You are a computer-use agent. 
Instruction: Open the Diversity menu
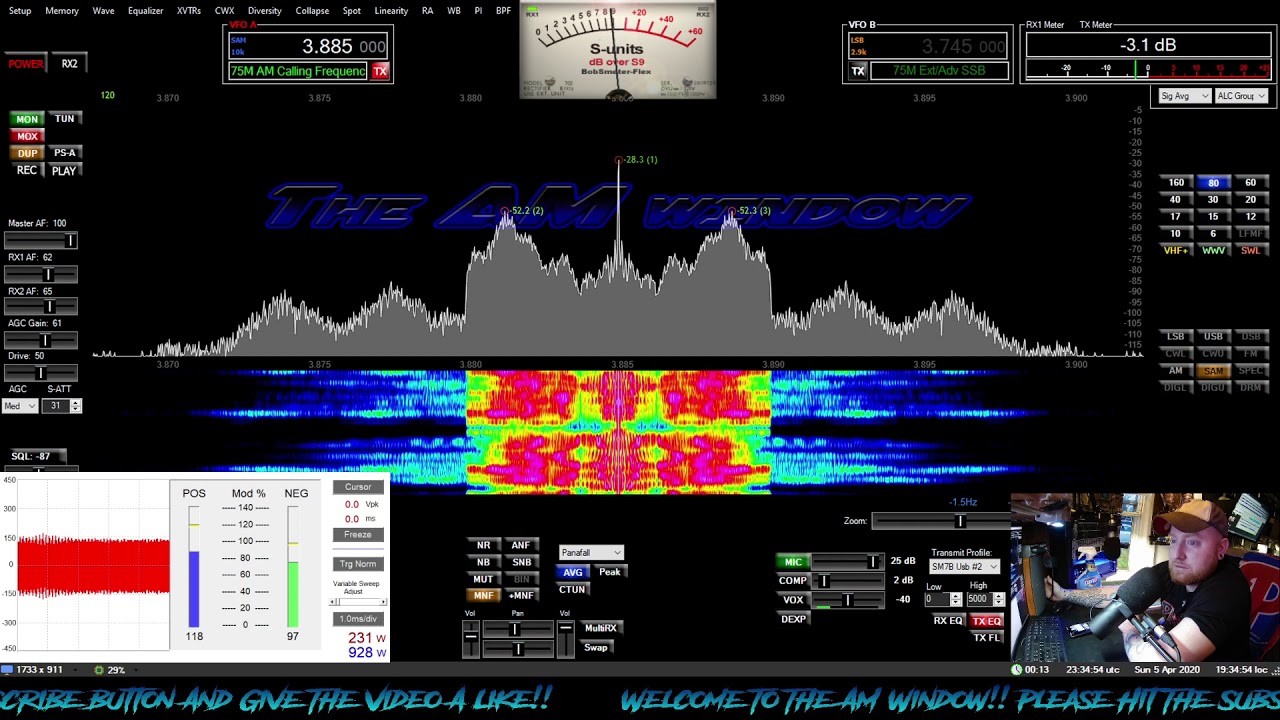click(265, 11)
